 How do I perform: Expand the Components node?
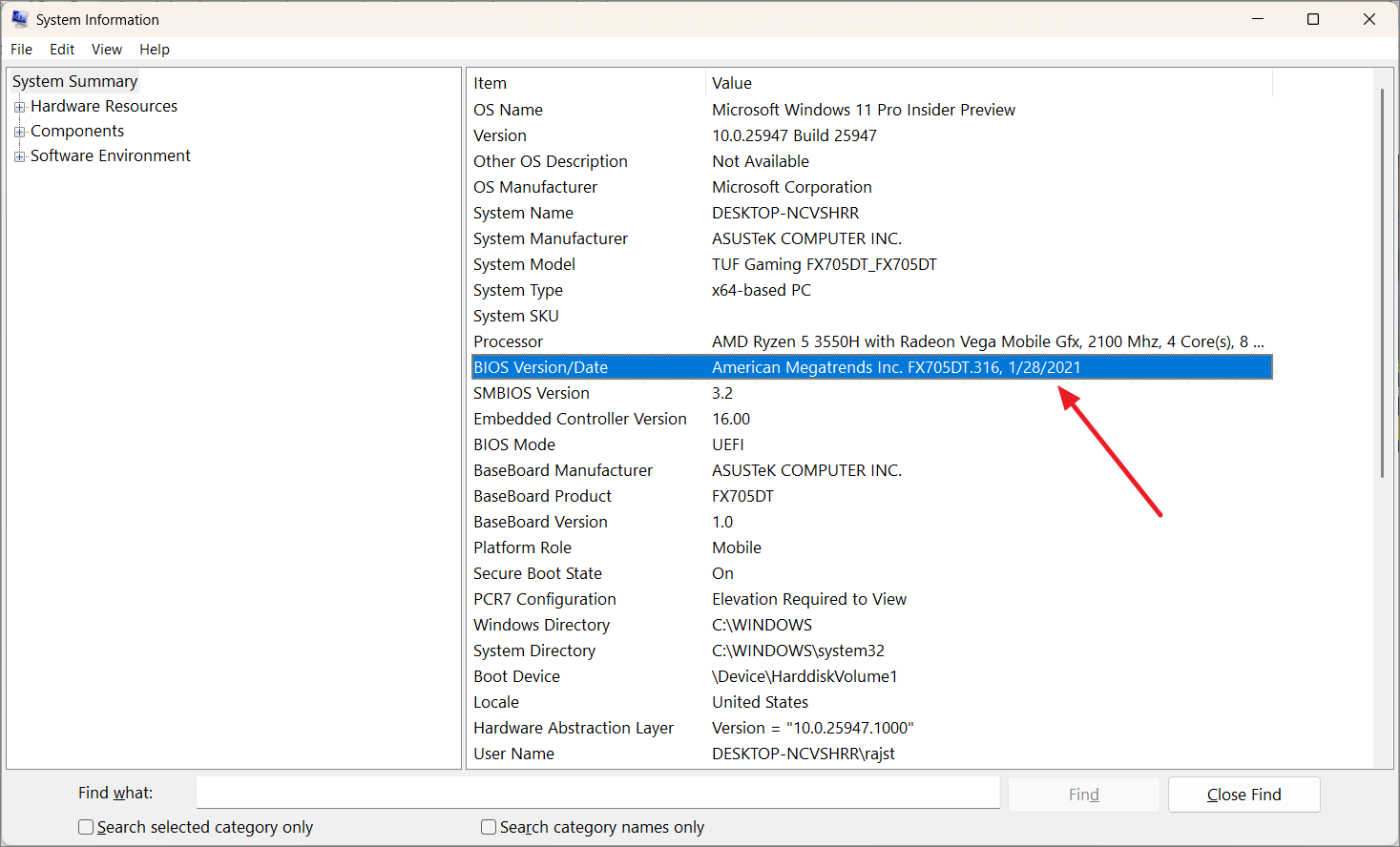coord(20,131)
